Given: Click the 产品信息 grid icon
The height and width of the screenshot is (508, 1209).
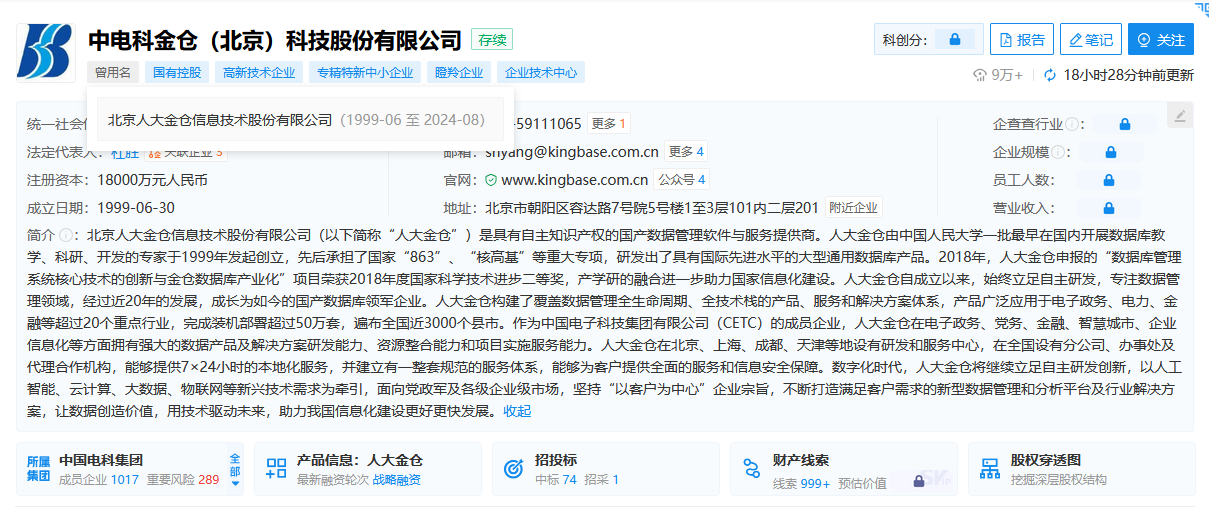Looking at the screenshot, I should tap(277, 468).
